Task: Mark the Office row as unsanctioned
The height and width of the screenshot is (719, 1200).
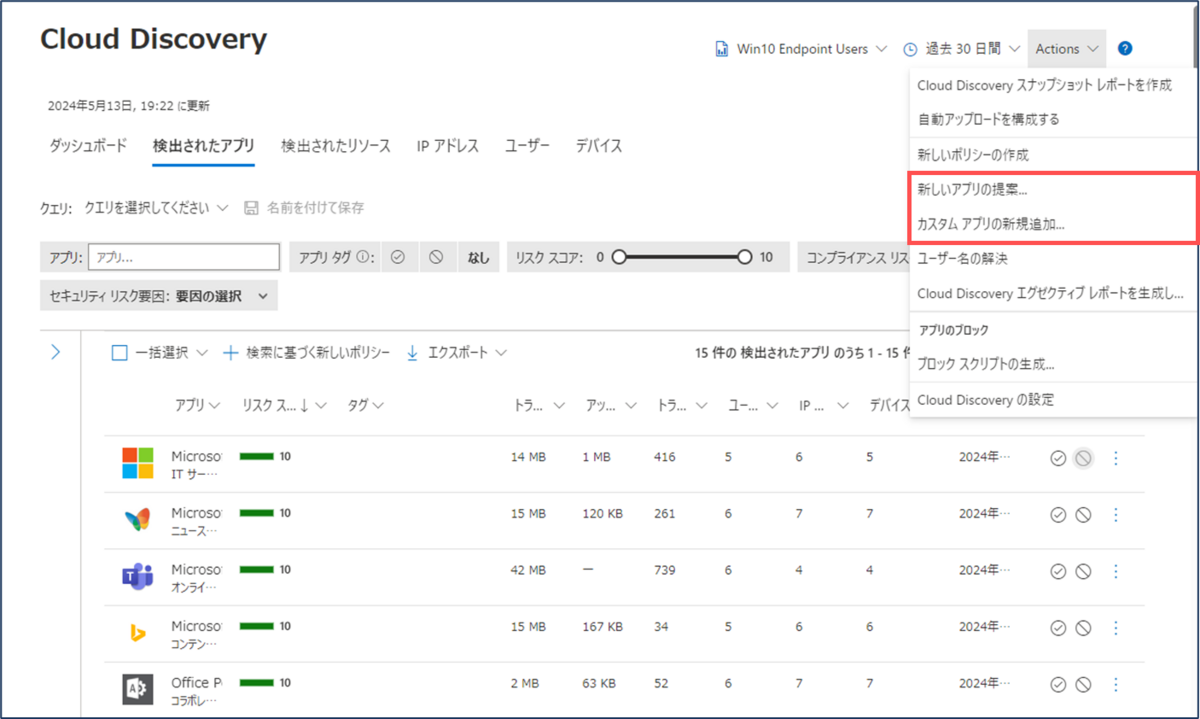Action: tap(1083, 684)
